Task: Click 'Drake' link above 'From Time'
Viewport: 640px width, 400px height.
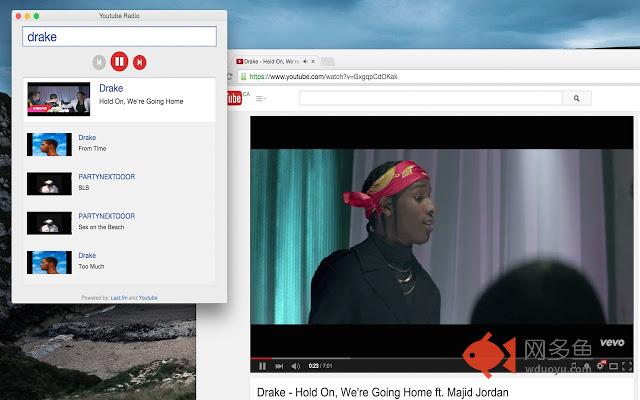Action: click(87, 138)
